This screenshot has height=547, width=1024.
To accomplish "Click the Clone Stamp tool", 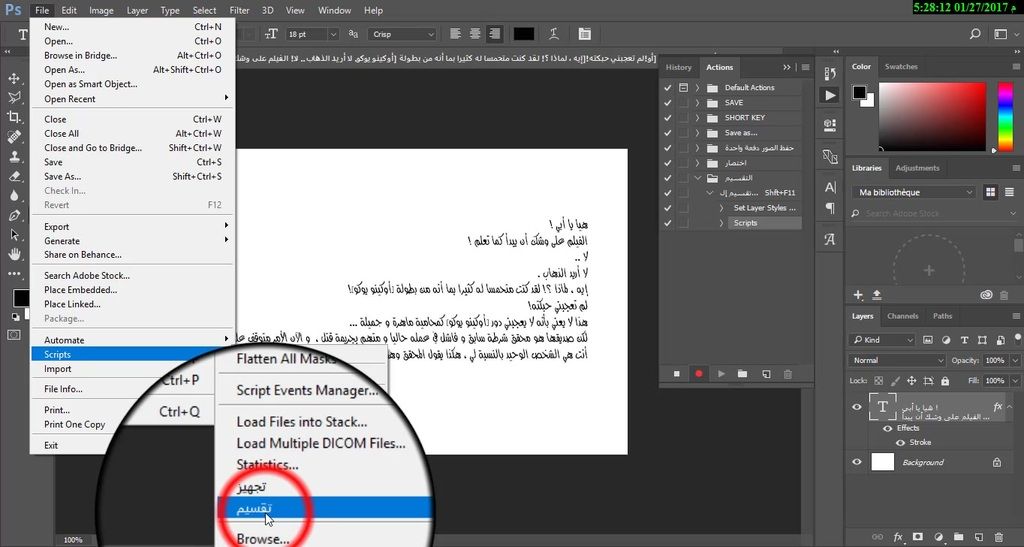I will (14, 156).
